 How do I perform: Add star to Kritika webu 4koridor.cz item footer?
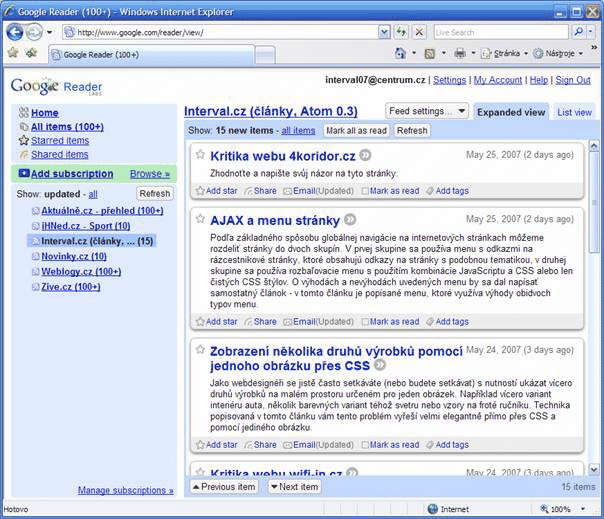(x=216, y=191)
